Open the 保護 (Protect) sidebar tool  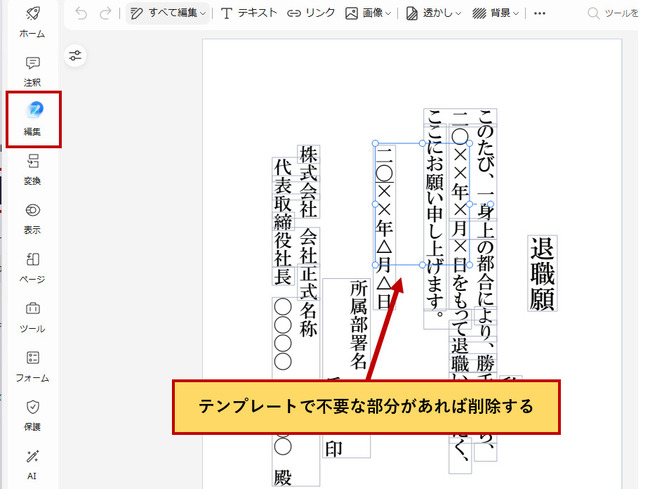[32, 416]
